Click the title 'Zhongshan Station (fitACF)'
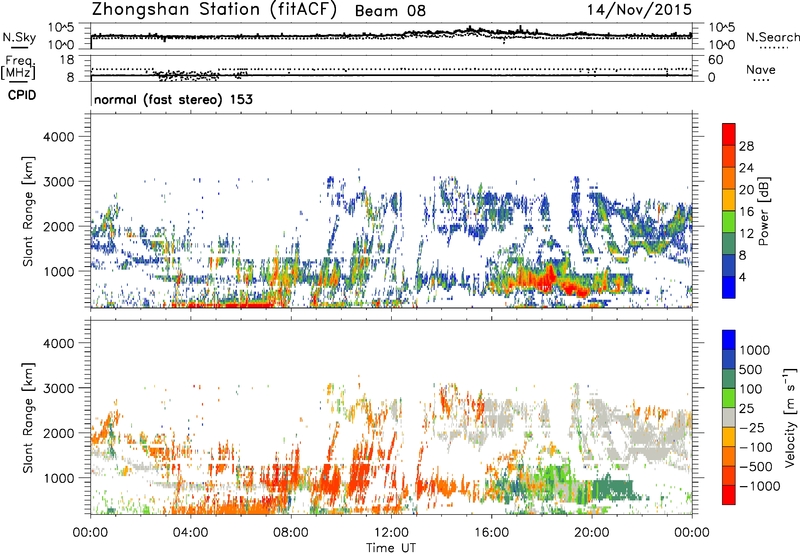This screenshot has height=554, width=800. click(214, 10)
